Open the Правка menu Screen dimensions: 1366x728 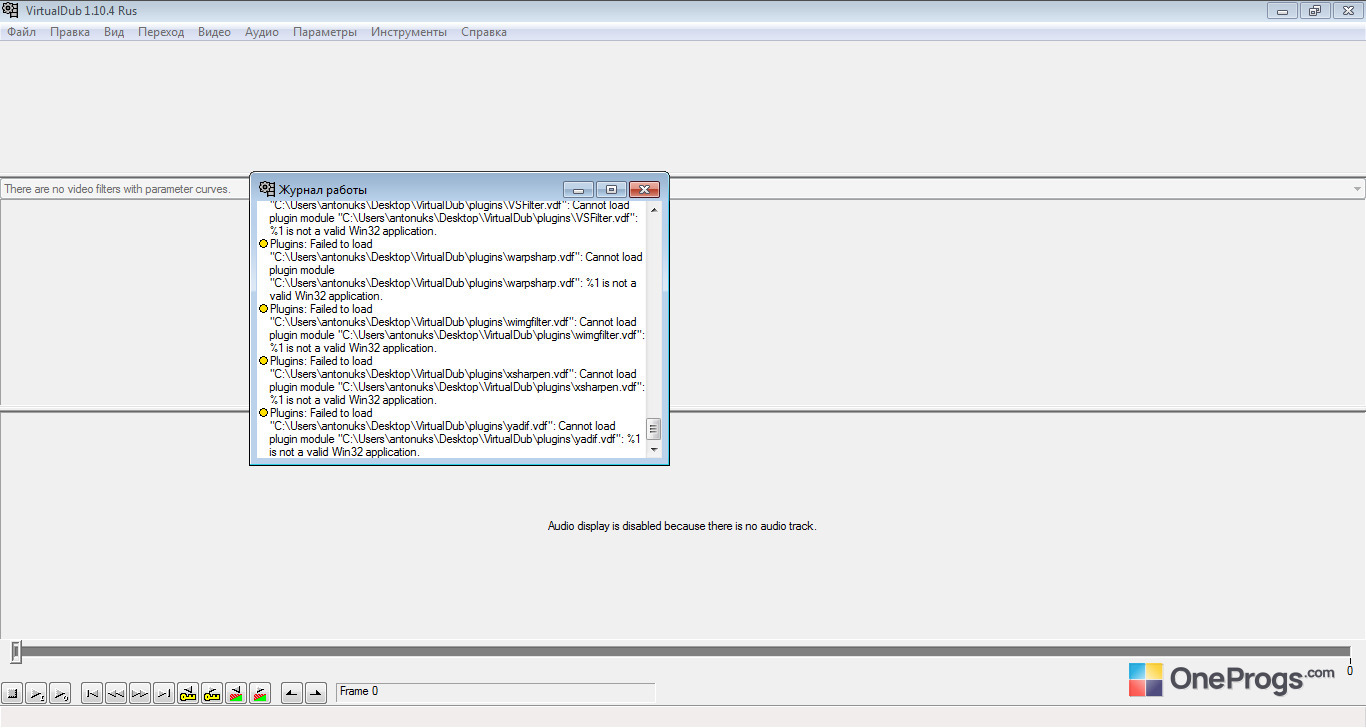(x=70, y=32)
